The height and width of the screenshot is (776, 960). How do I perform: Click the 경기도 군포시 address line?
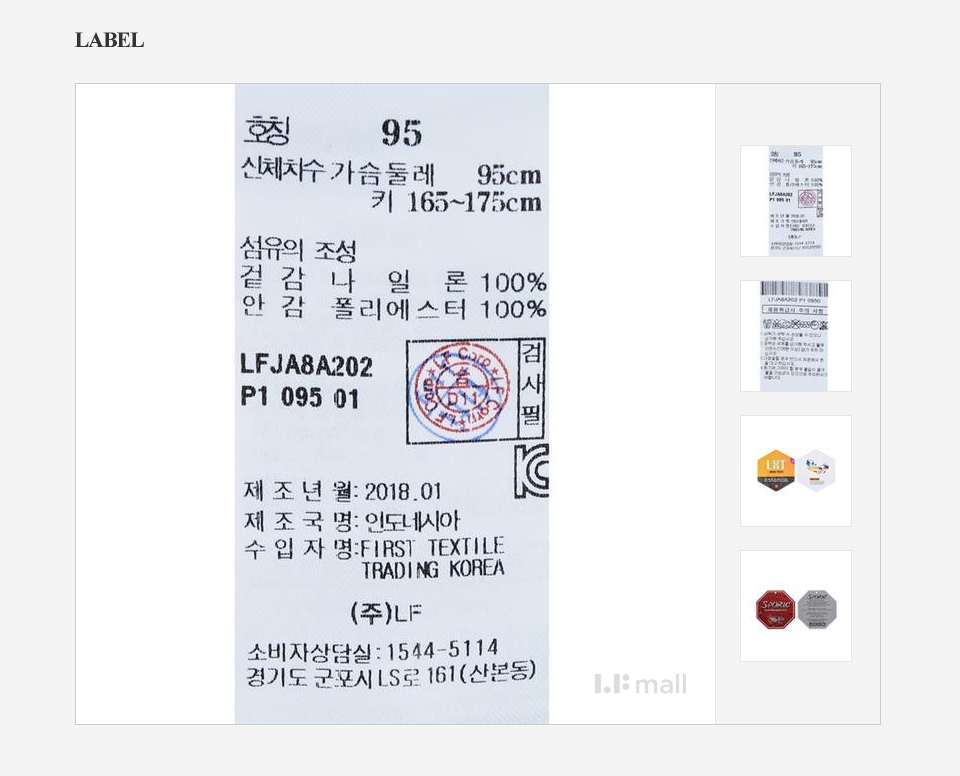point(391,676)
